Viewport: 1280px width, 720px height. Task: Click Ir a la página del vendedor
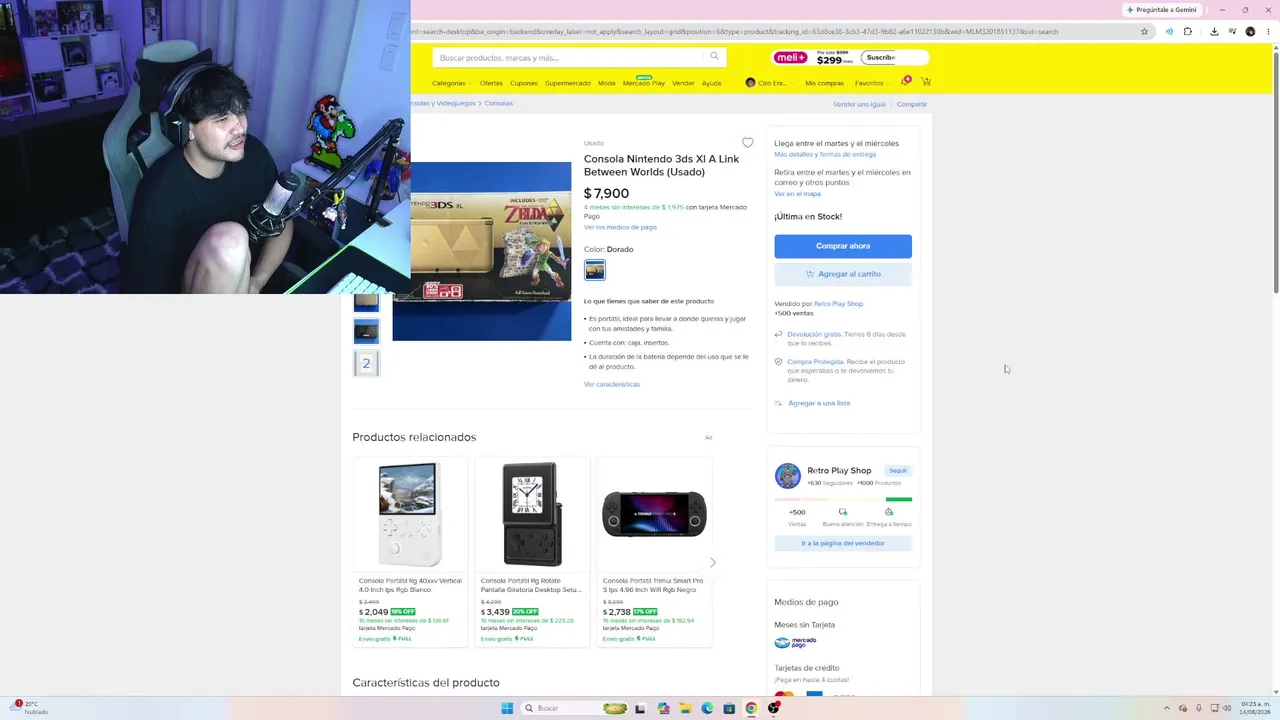(843, 543)
